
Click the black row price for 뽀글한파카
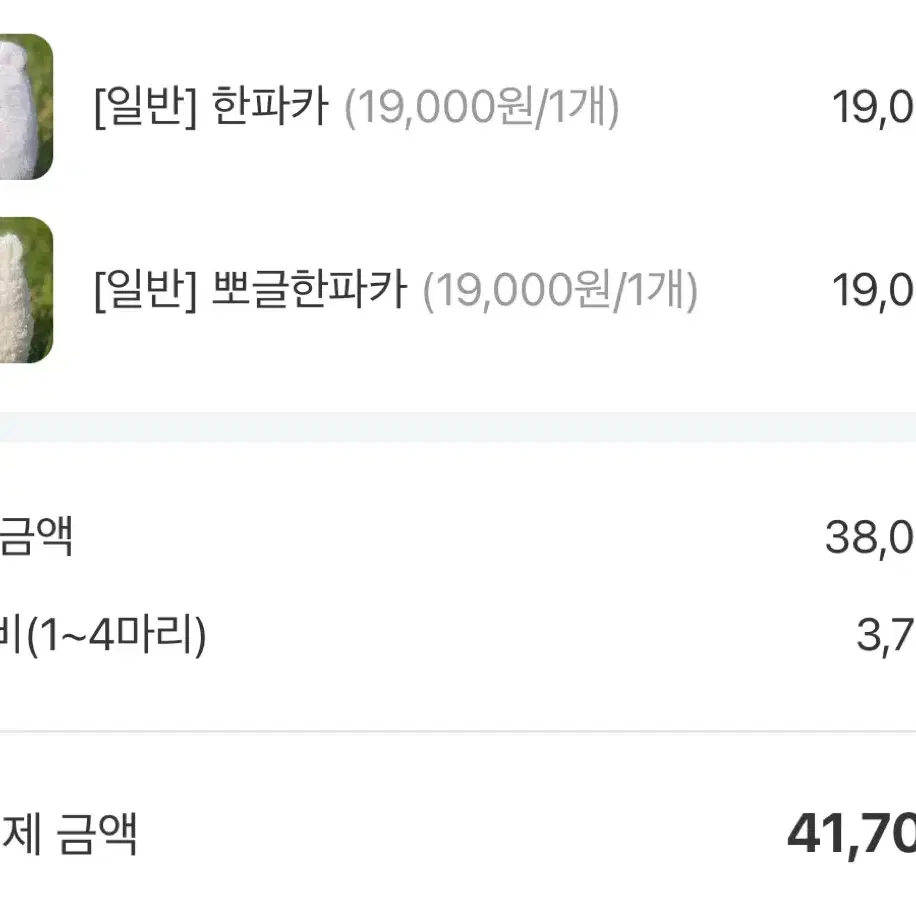874,291
